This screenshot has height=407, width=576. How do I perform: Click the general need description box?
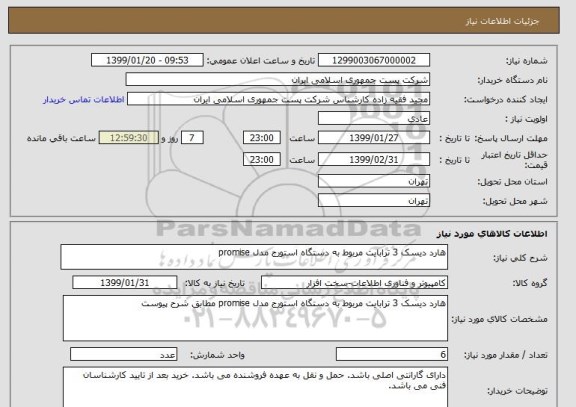click(254, 257)
